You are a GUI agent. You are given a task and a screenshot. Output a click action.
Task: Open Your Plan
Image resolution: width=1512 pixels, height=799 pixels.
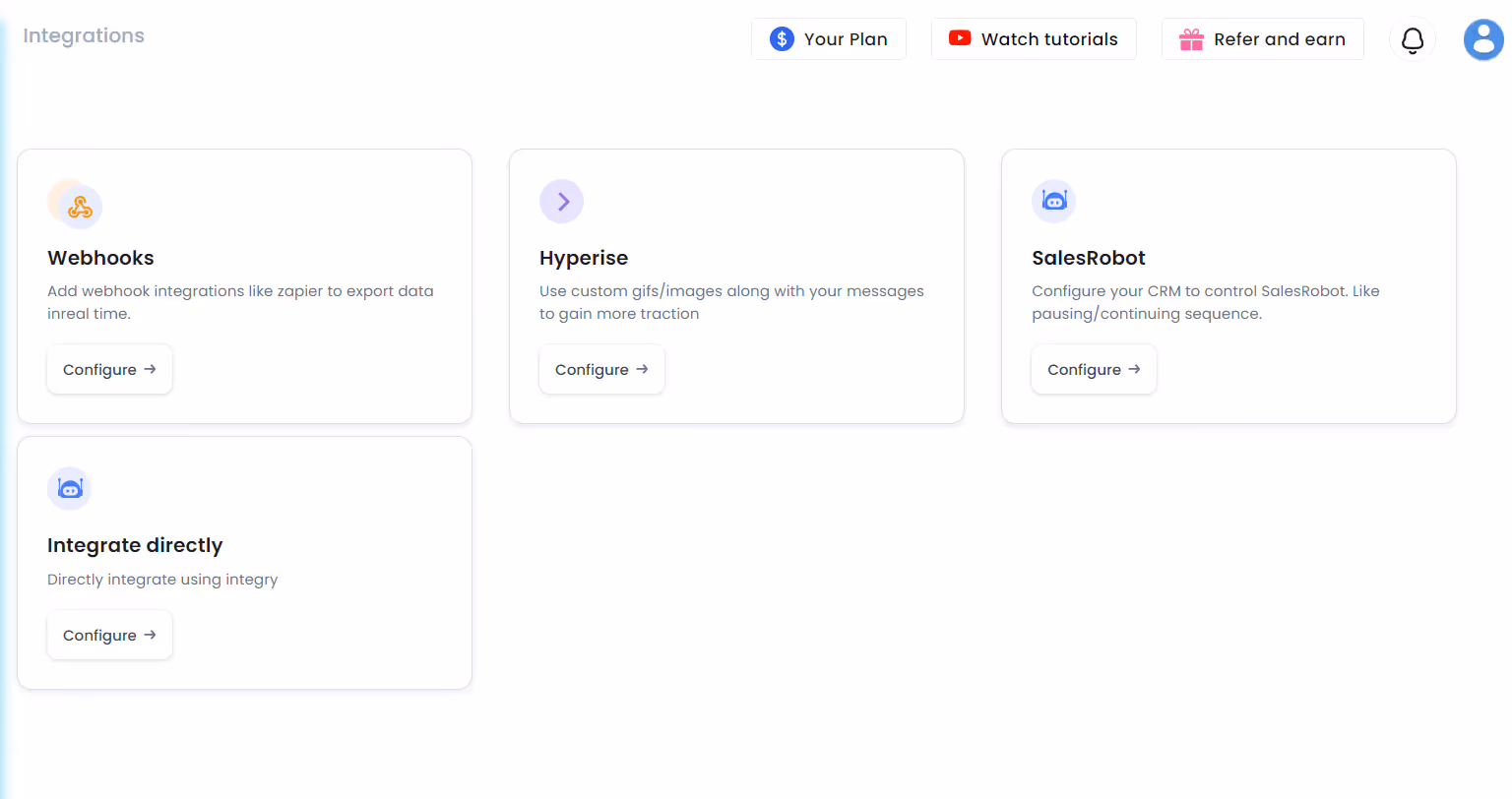coord(829,38)
